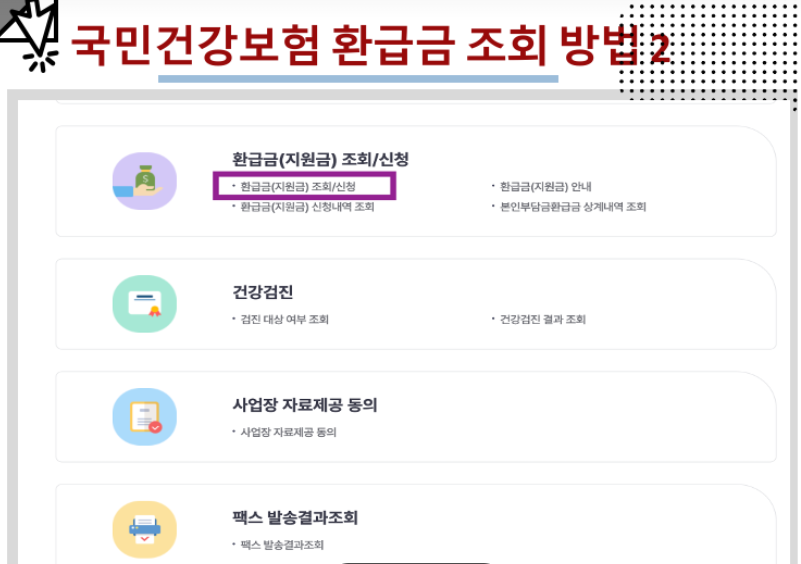This screenshot has width=801, height=564.
Task: Open 검진 대상 여부 조회 link
Action: pos(285,319)
